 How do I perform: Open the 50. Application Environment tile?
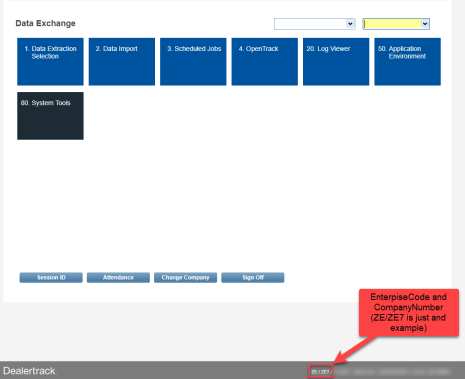(407, 62)
